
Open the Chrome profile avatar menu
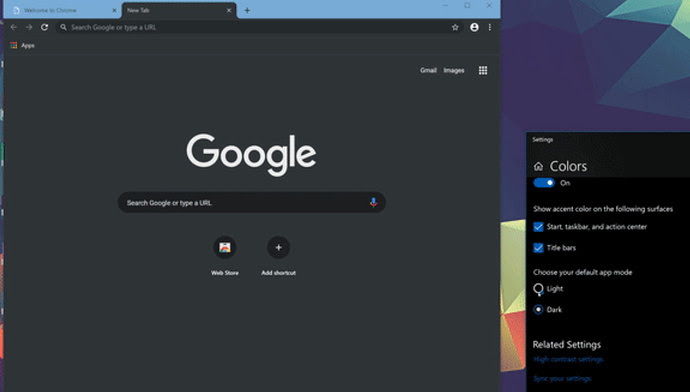click(474, 27)
